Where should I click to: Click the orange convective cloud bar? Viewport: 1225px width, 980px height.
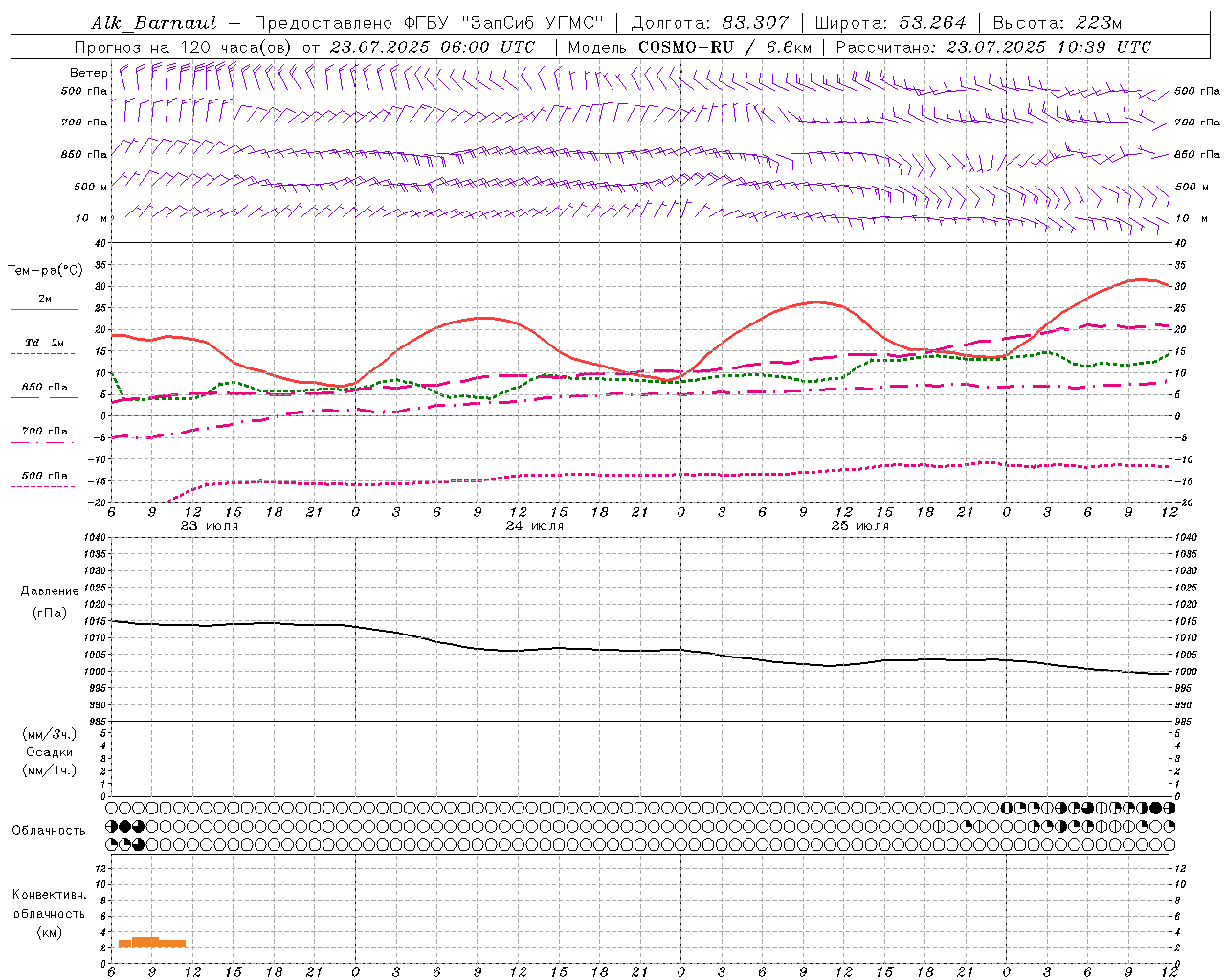coord(152,942)
